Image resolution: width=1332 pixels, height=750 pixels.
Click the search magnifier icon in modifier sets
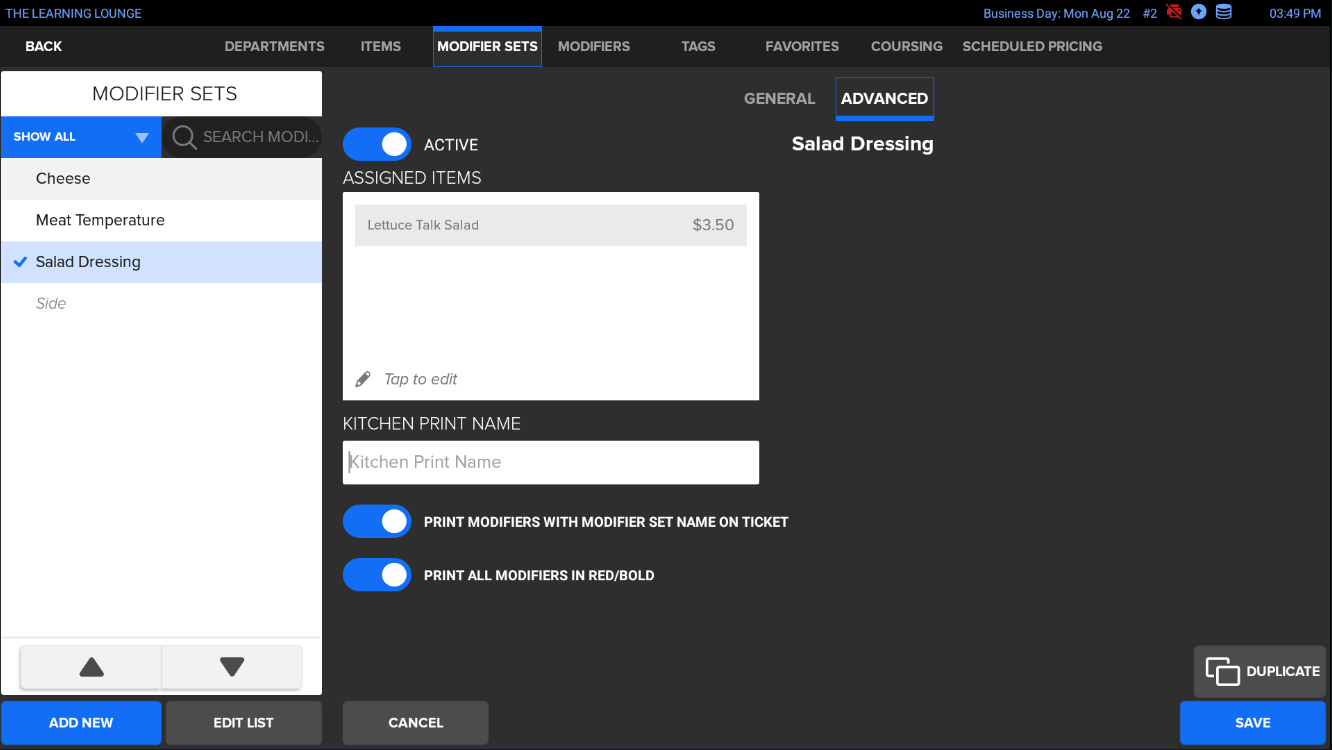(x=184, y=137)
